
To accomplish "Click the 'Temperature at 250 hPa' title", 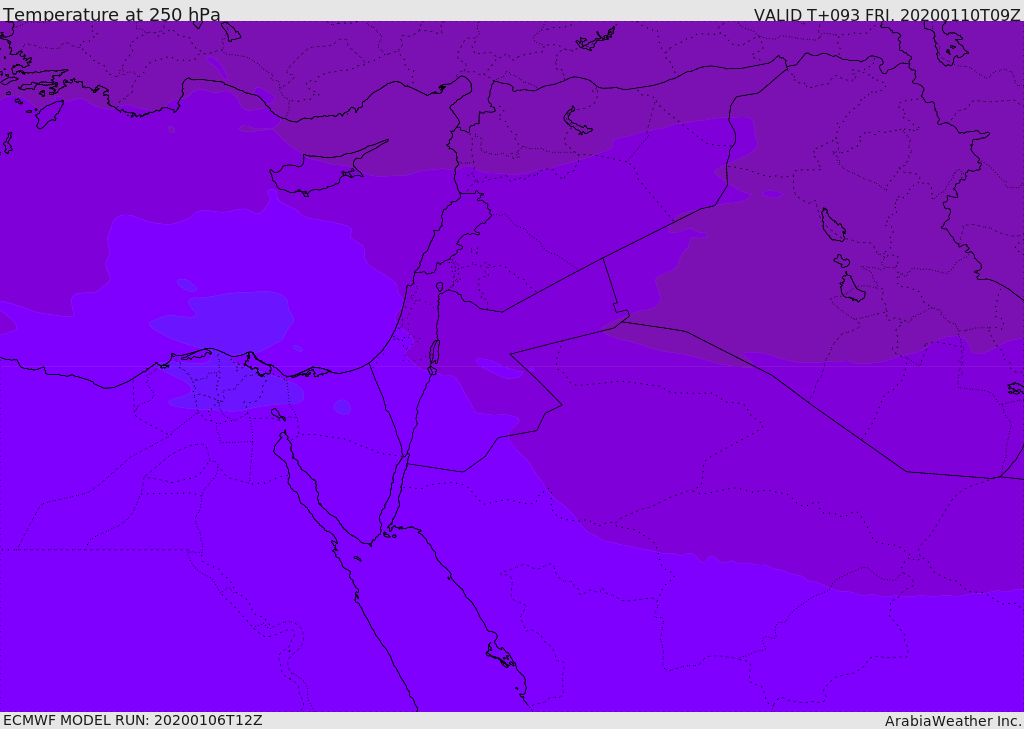I will 112,14.
